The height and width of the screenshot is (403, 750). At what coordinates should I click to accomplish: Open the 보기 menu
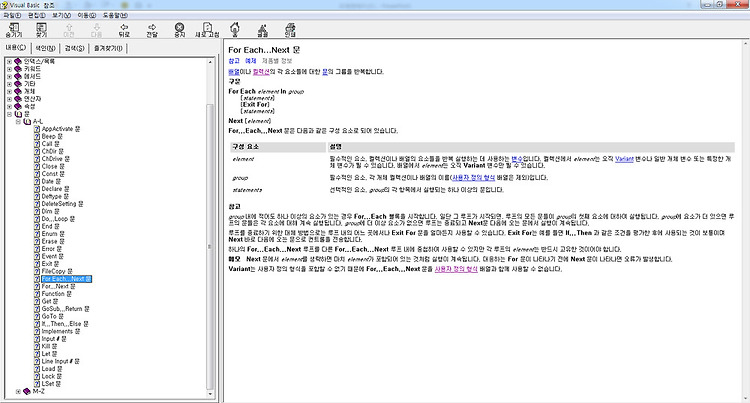coord(62,15)
